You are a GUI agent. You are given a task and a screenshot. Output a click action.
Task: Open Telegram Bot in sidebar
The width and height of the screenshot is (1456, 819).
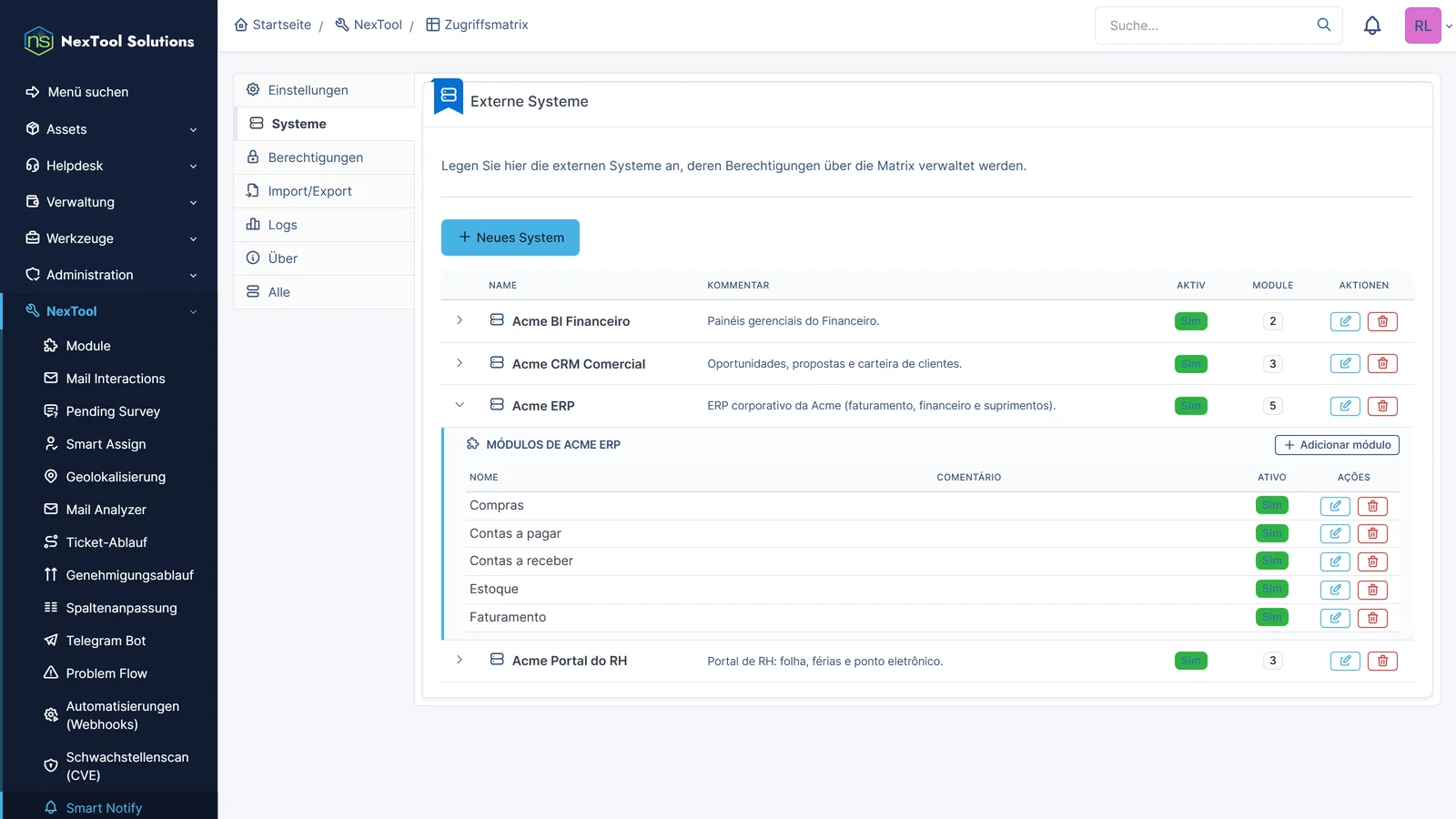[109, 641]
